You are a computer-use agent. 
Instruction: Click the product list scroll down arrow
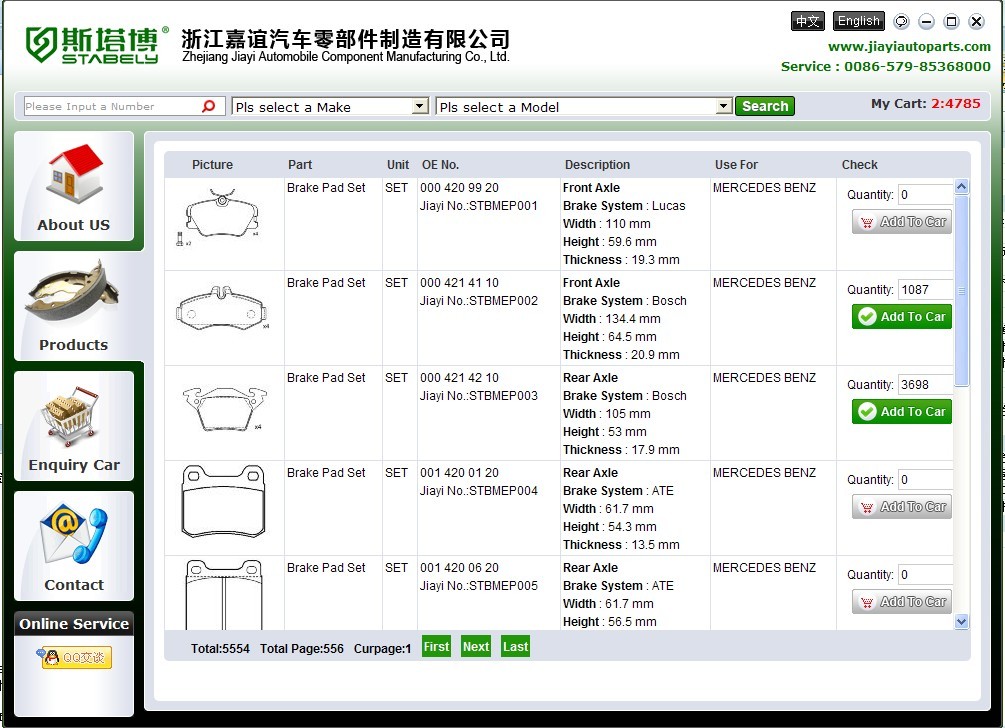point(961,621)
